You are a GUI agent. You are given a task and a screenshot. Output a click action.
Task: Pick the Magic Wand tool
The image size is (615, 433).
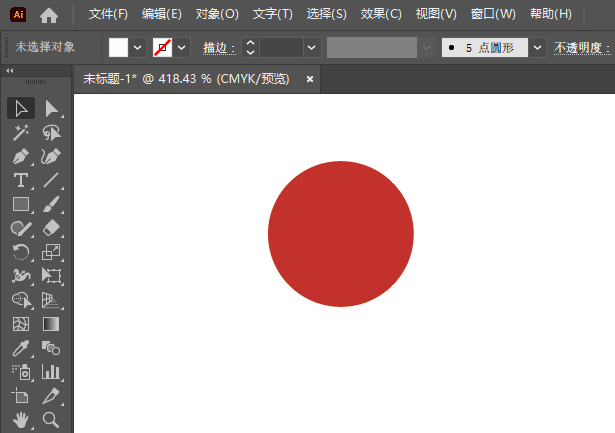21,133
